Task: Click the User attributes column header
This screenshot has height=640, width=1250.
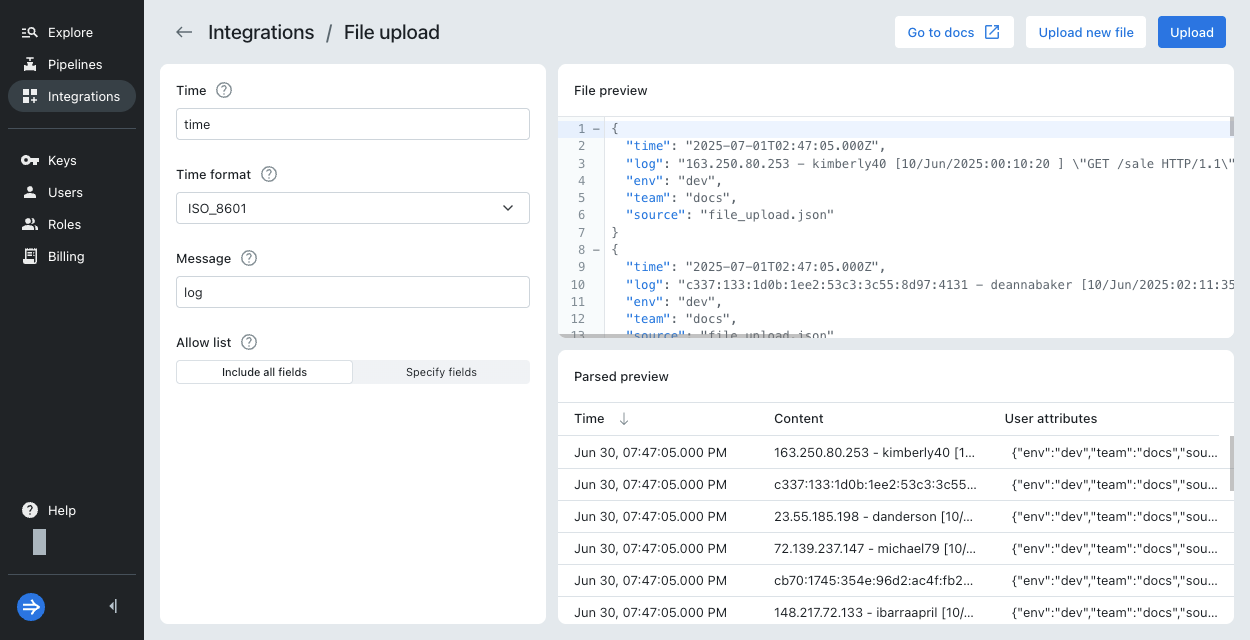Action: tap(1051, 419)
